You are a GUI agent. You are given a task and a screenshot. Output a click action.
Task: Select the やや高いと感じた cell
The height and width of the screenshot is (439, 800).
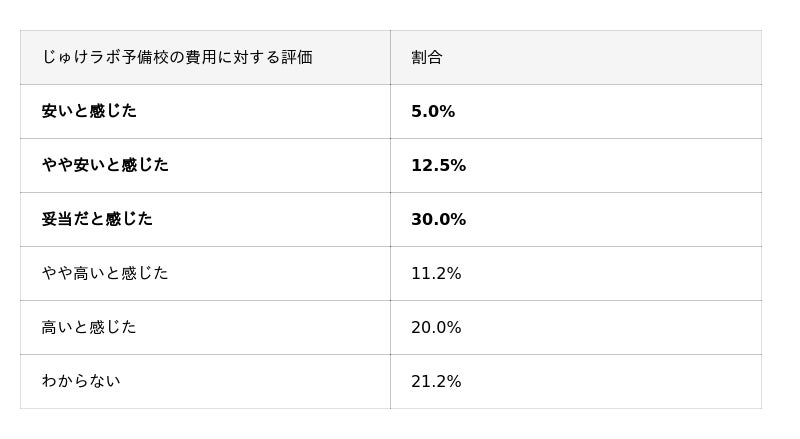coord(105,274)
